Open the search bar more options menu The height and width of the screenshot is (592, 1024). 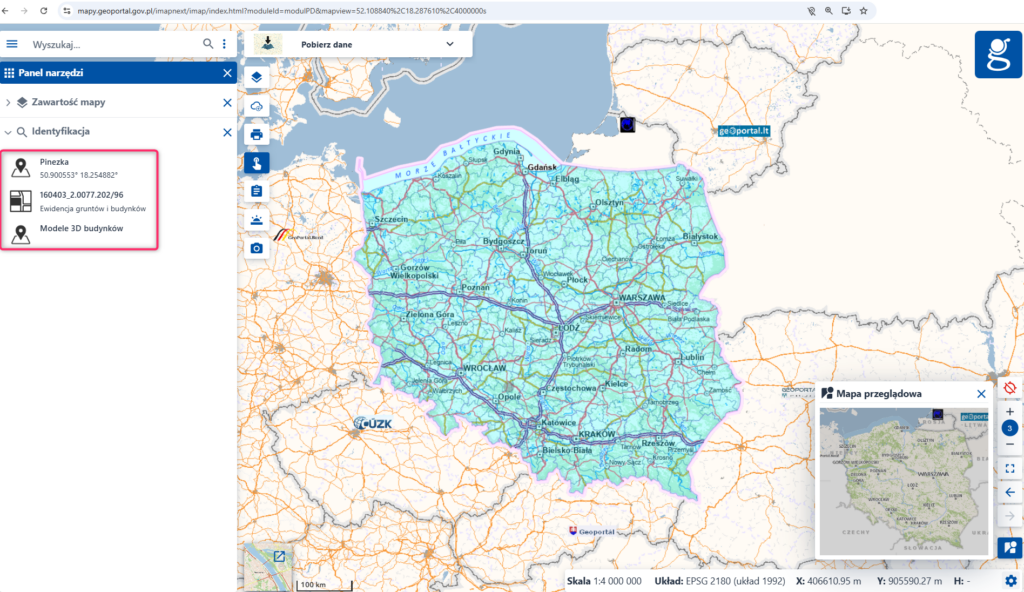point(224,44)
